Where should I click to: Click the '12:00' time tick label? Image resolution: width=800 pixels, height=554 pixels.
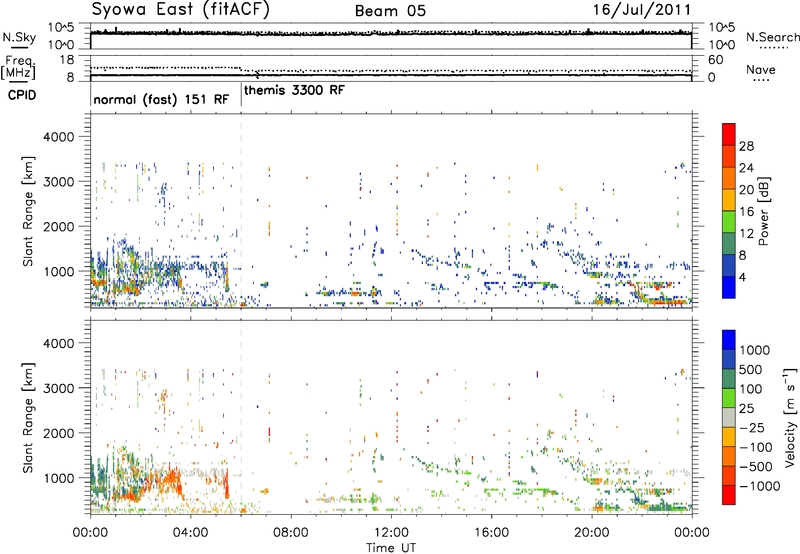pyautogui.click(x=391, y=533)
